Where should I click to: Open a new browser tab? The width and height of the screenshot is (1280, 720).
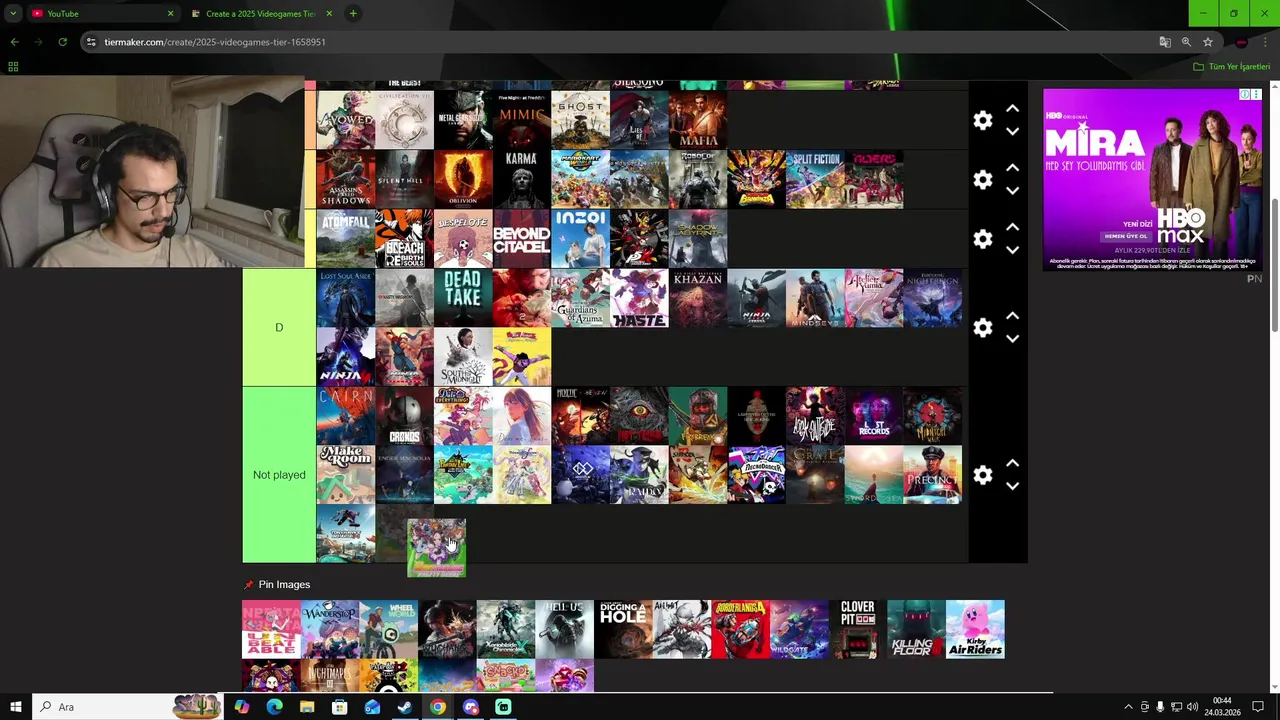pos(353,14)
